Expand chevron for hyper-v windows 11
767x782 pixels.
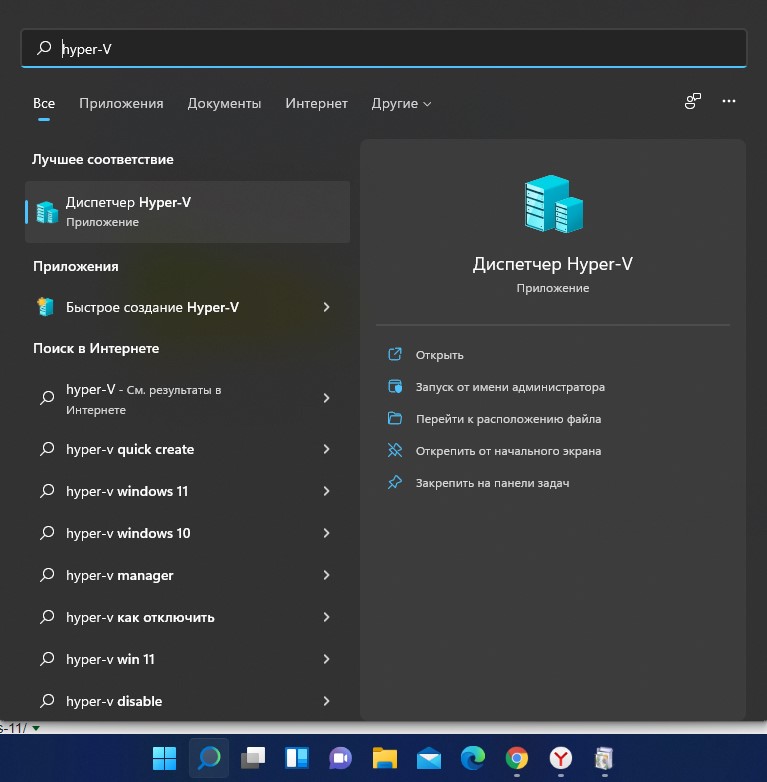[326, 491]
